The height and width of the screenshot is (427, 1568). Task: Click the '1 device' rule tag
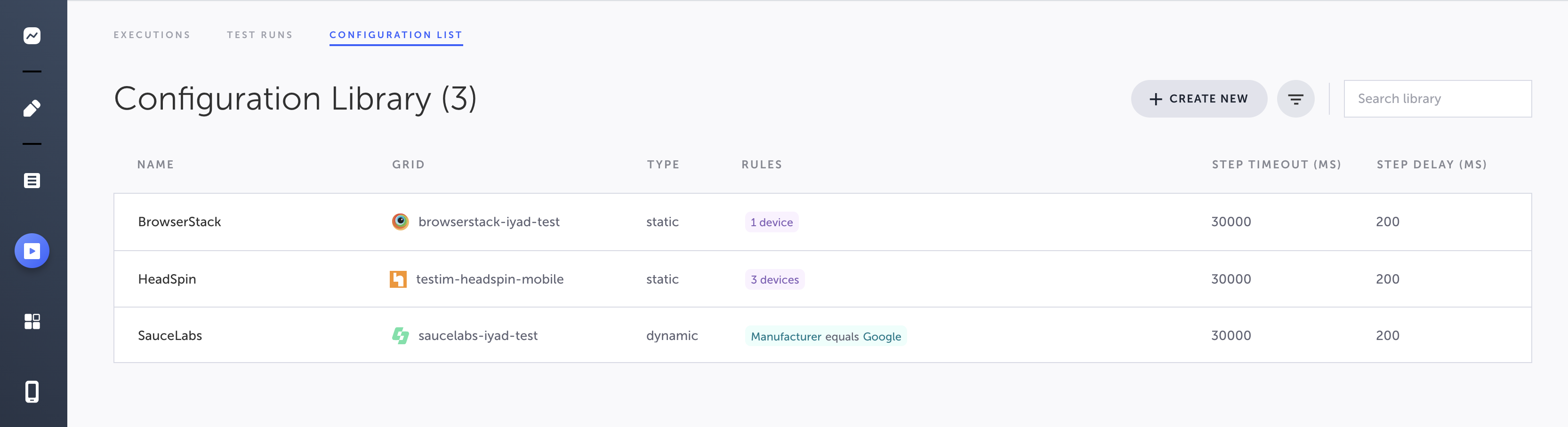click(771, 222)
